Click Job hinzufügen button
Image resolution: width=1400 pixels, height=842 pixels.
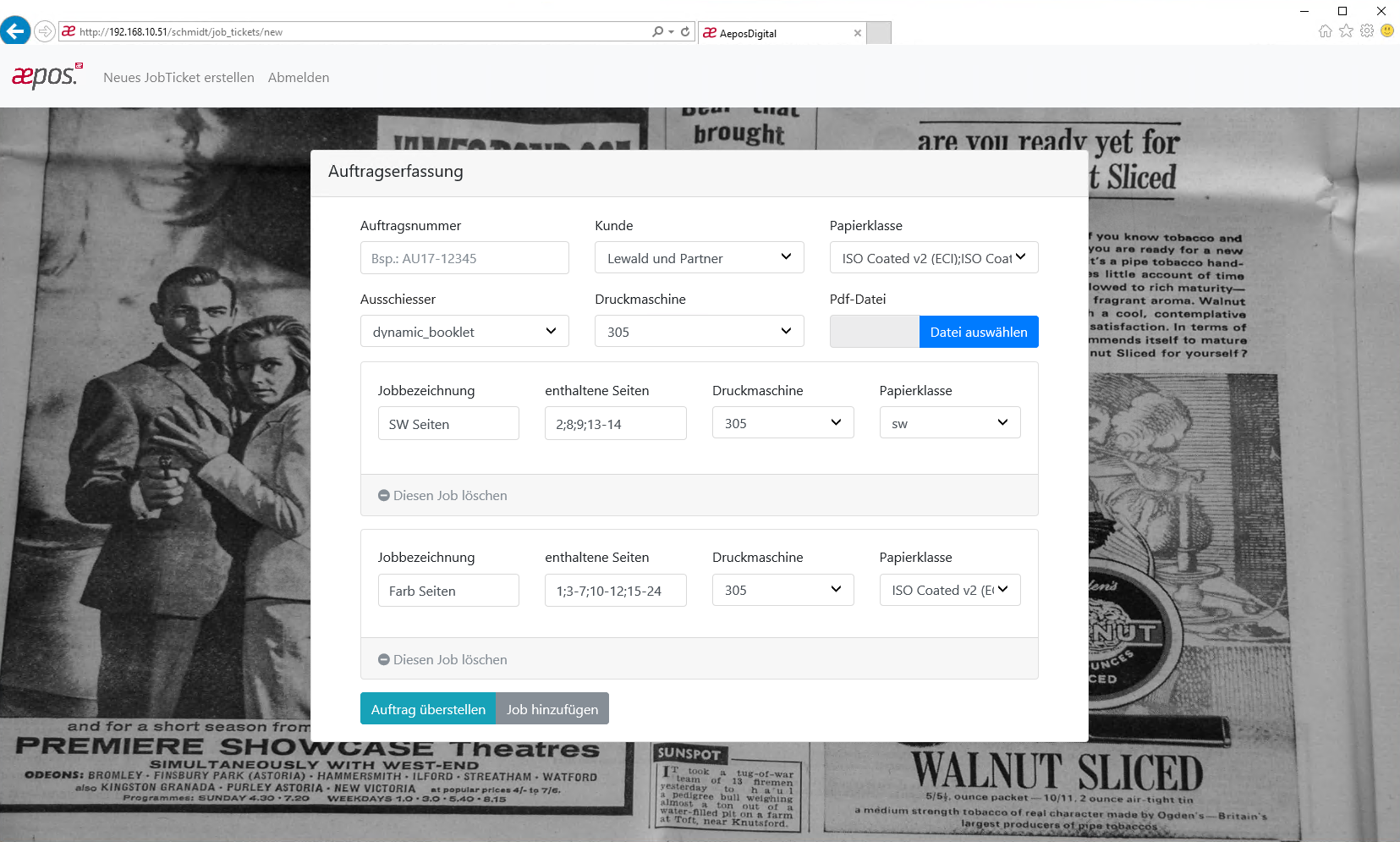tap(552, 709)
